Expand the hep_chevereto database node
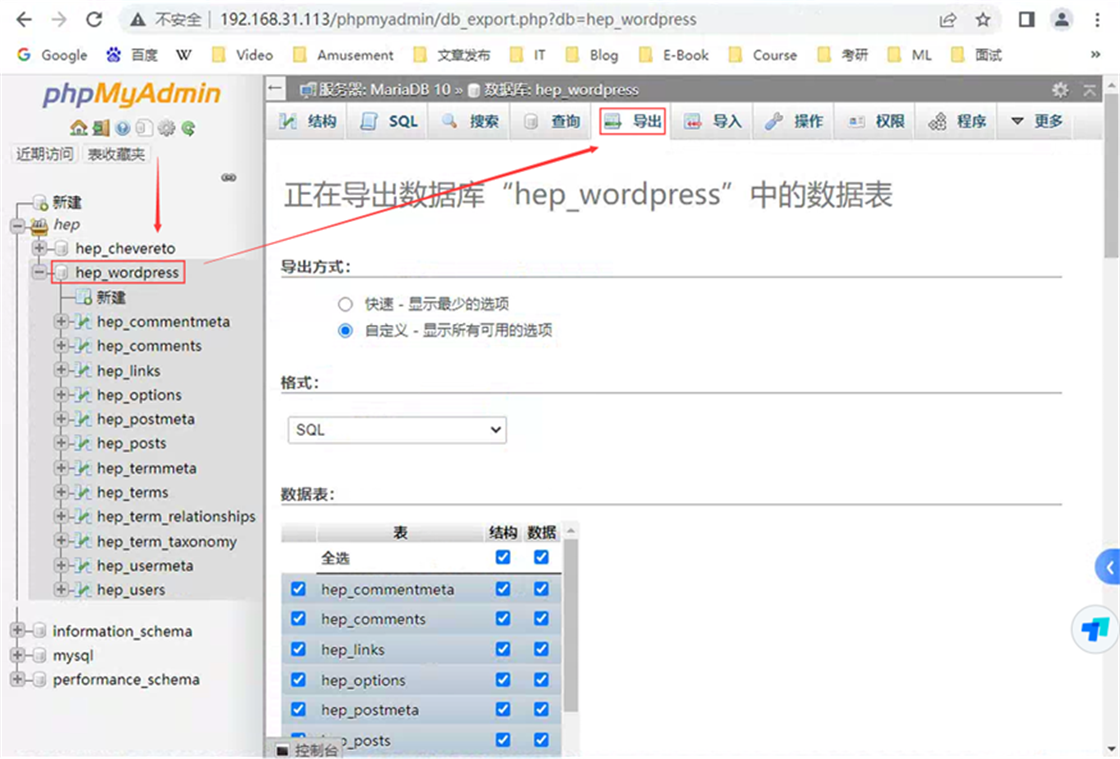Image resolution: width=1120 pixels, height=759 pixels. 39,248
